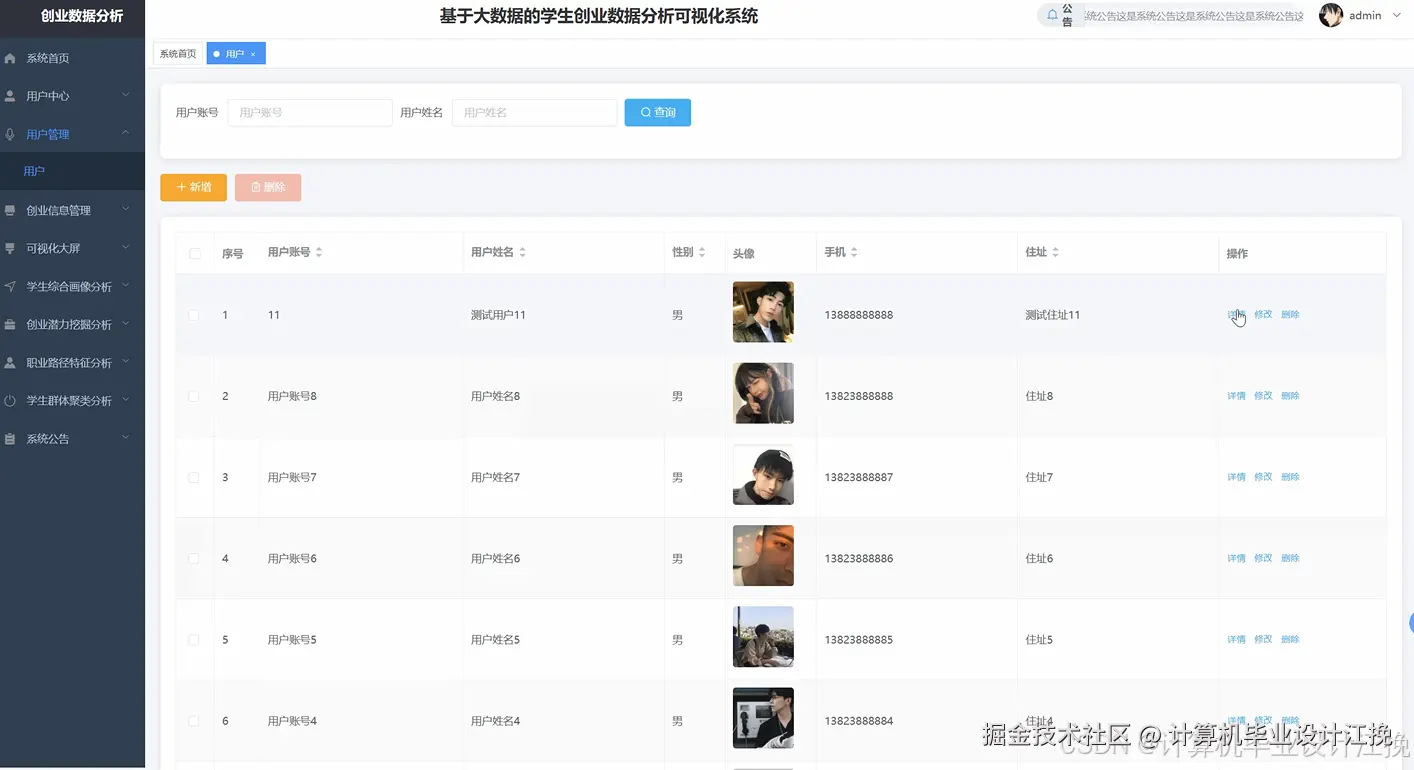
Task: Click the notification bell icon in header
Action: click(x=1052, y=16)
